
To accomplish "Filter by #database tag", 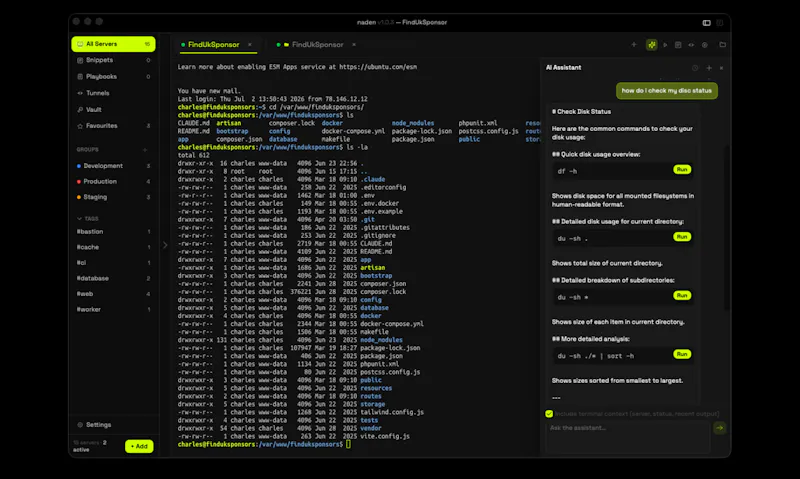I will click(x=113, y=278).
